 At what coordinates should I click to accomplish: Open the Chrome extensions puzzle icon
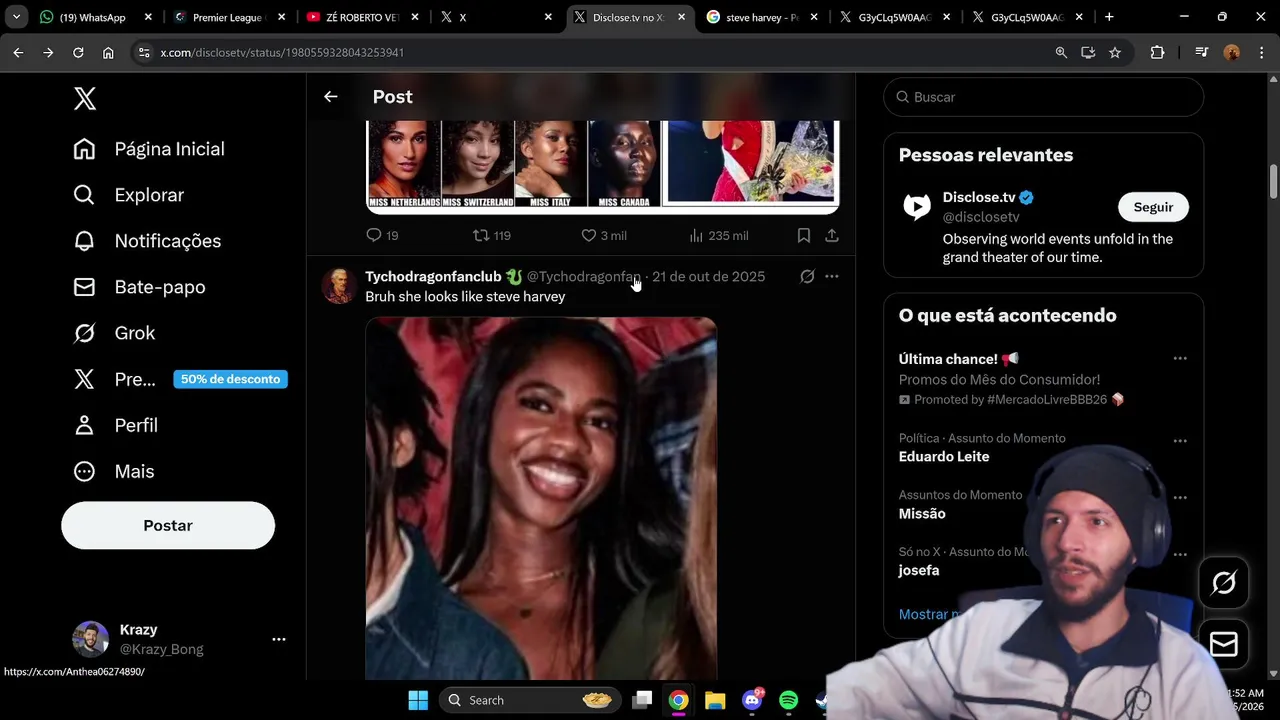point(1157,52)
